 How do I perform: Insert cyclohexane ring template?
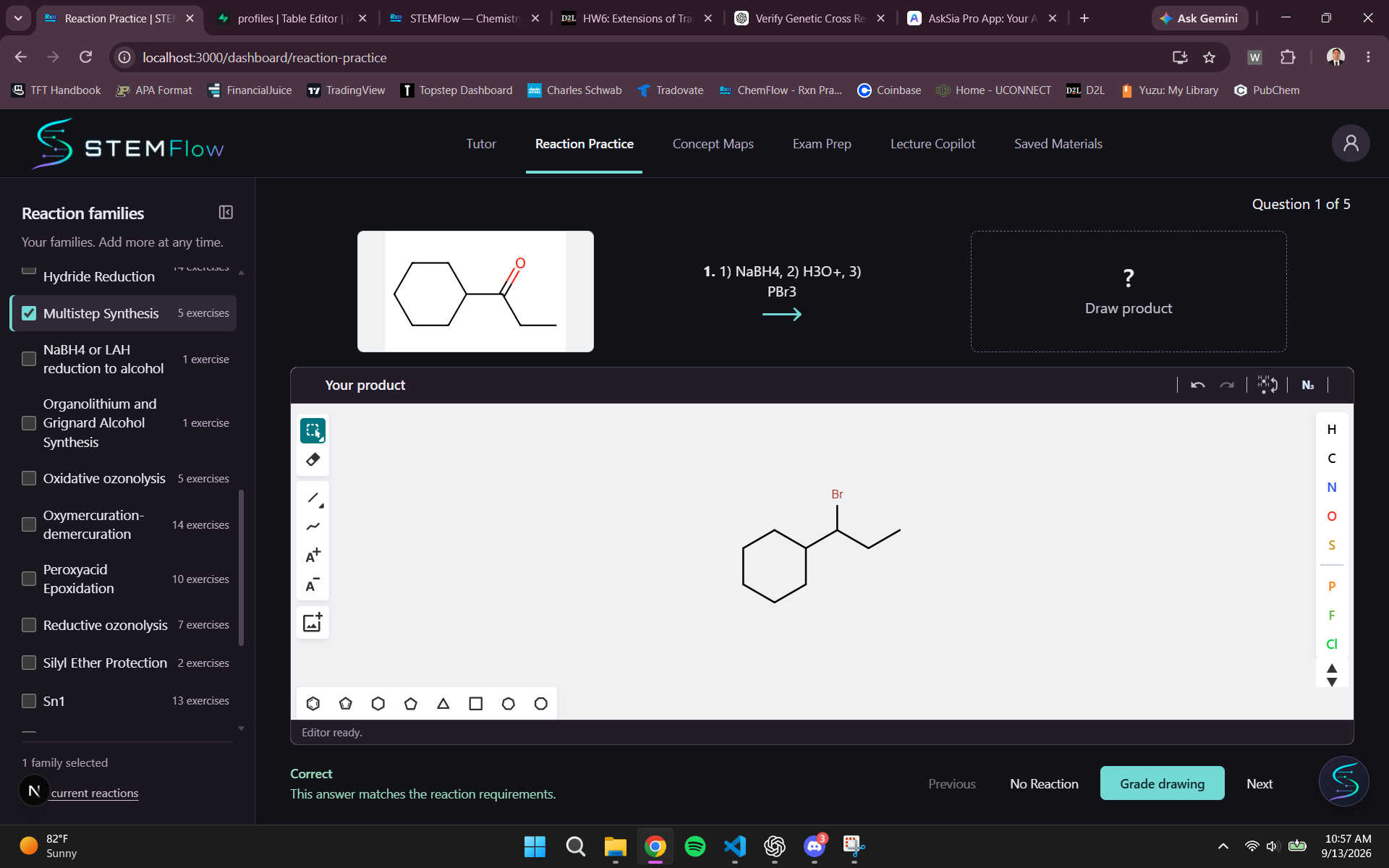coord(378,703)
